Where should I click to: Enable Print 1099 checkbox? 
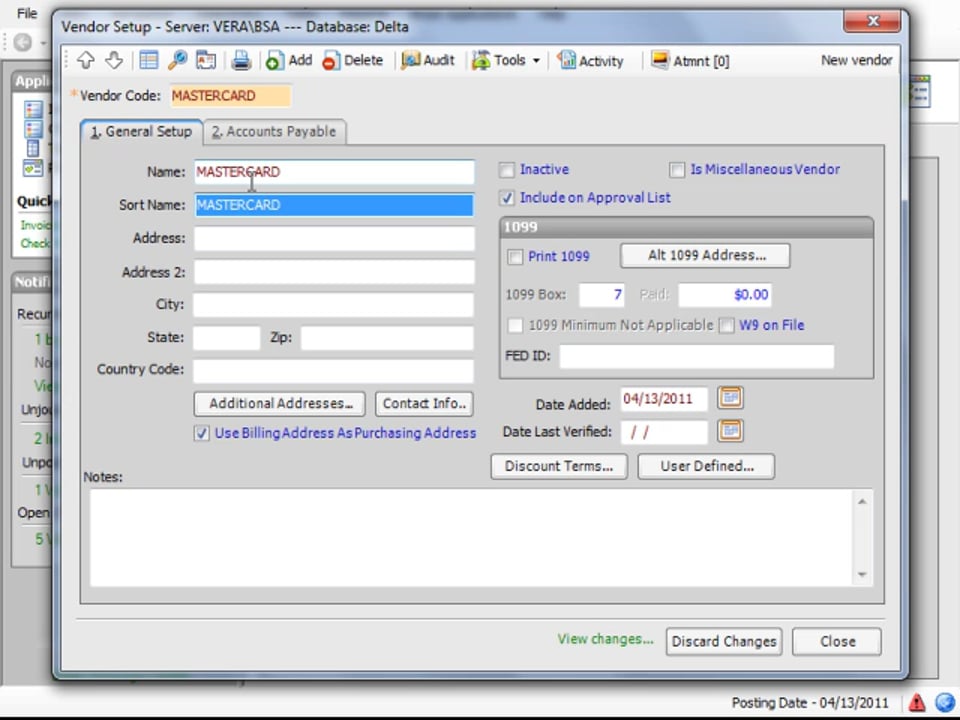515,257
